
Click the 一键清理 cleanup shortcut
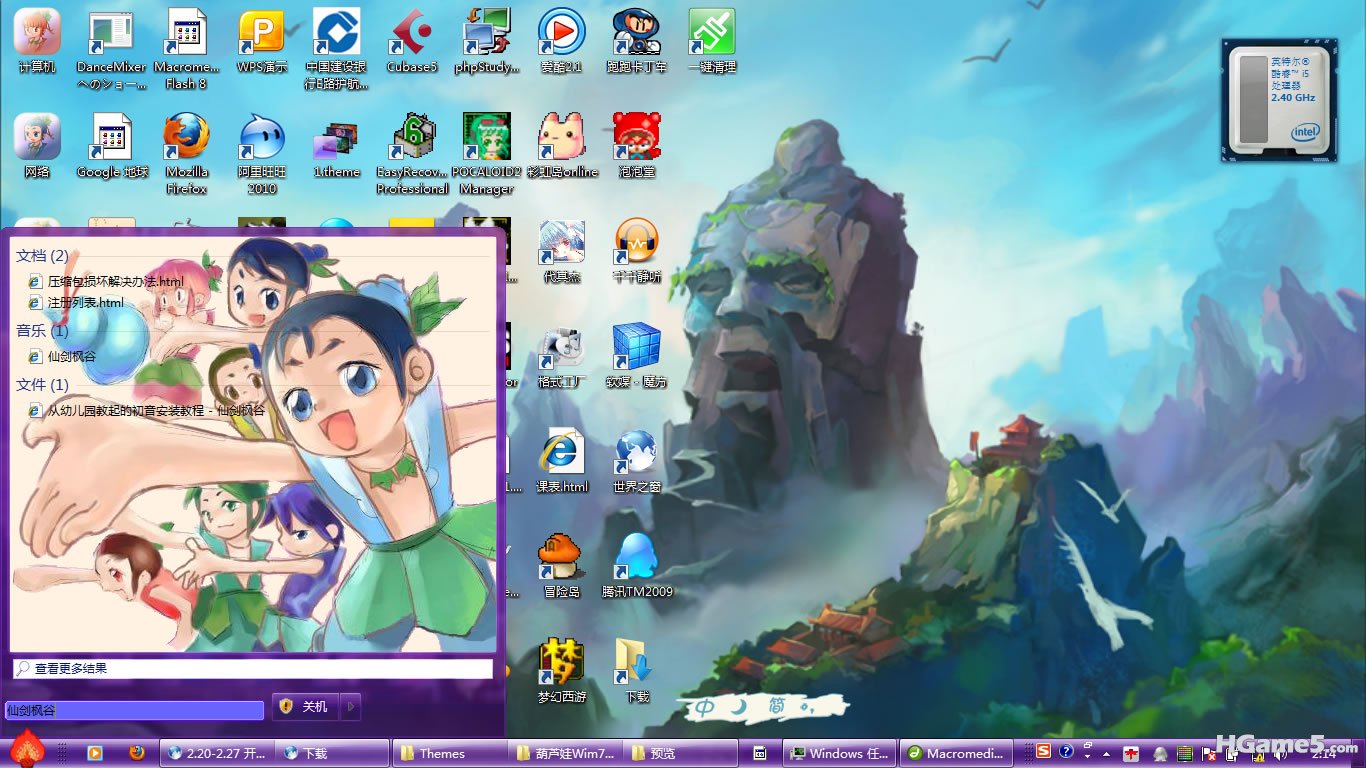pyautogui.click(x=712, y=36)
